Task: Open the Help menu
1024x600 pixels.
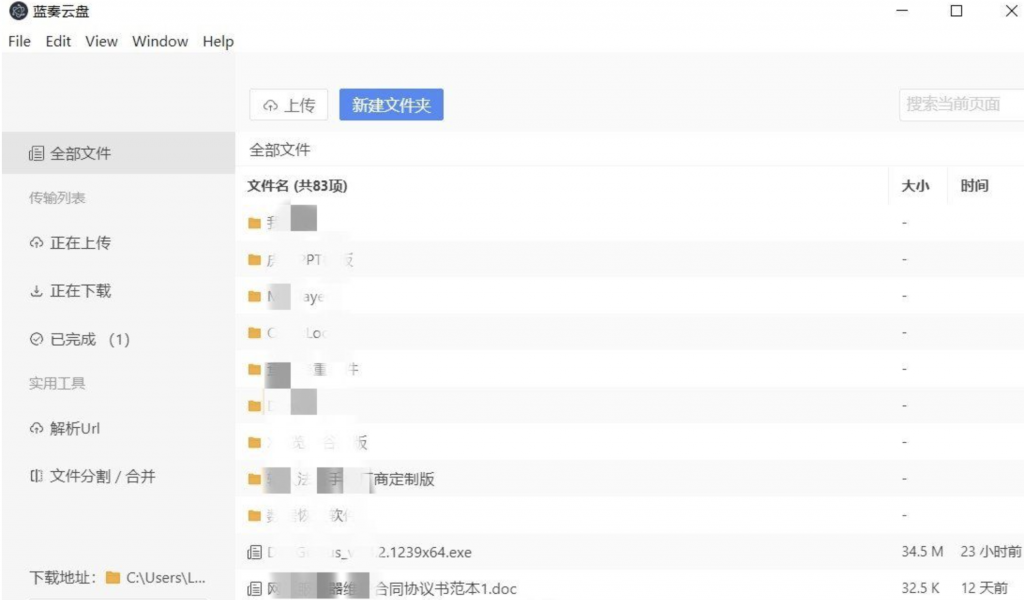Action: [218, 41]
